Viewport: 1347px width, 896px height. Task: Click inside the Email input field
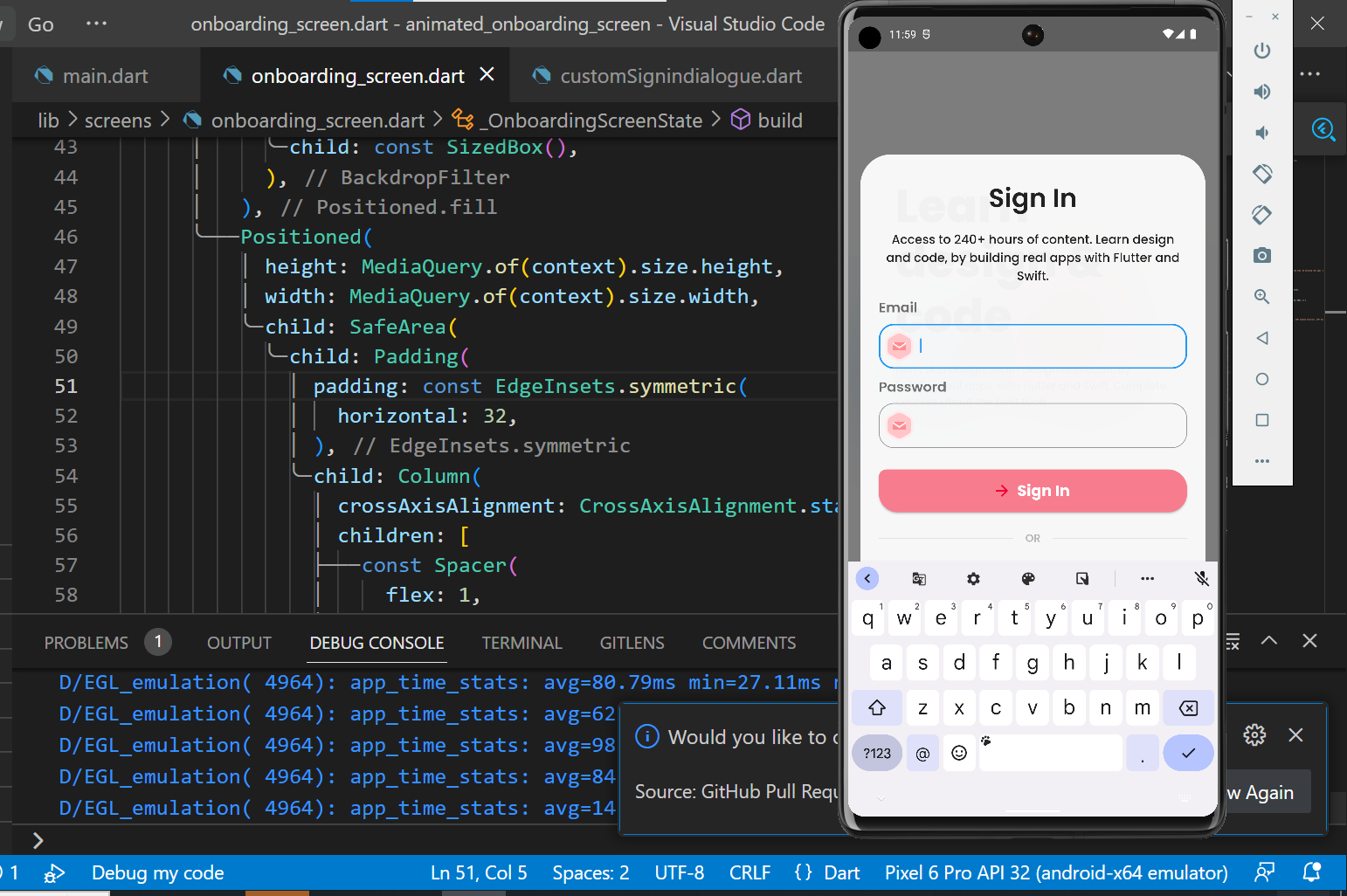tap(1033, 346)
